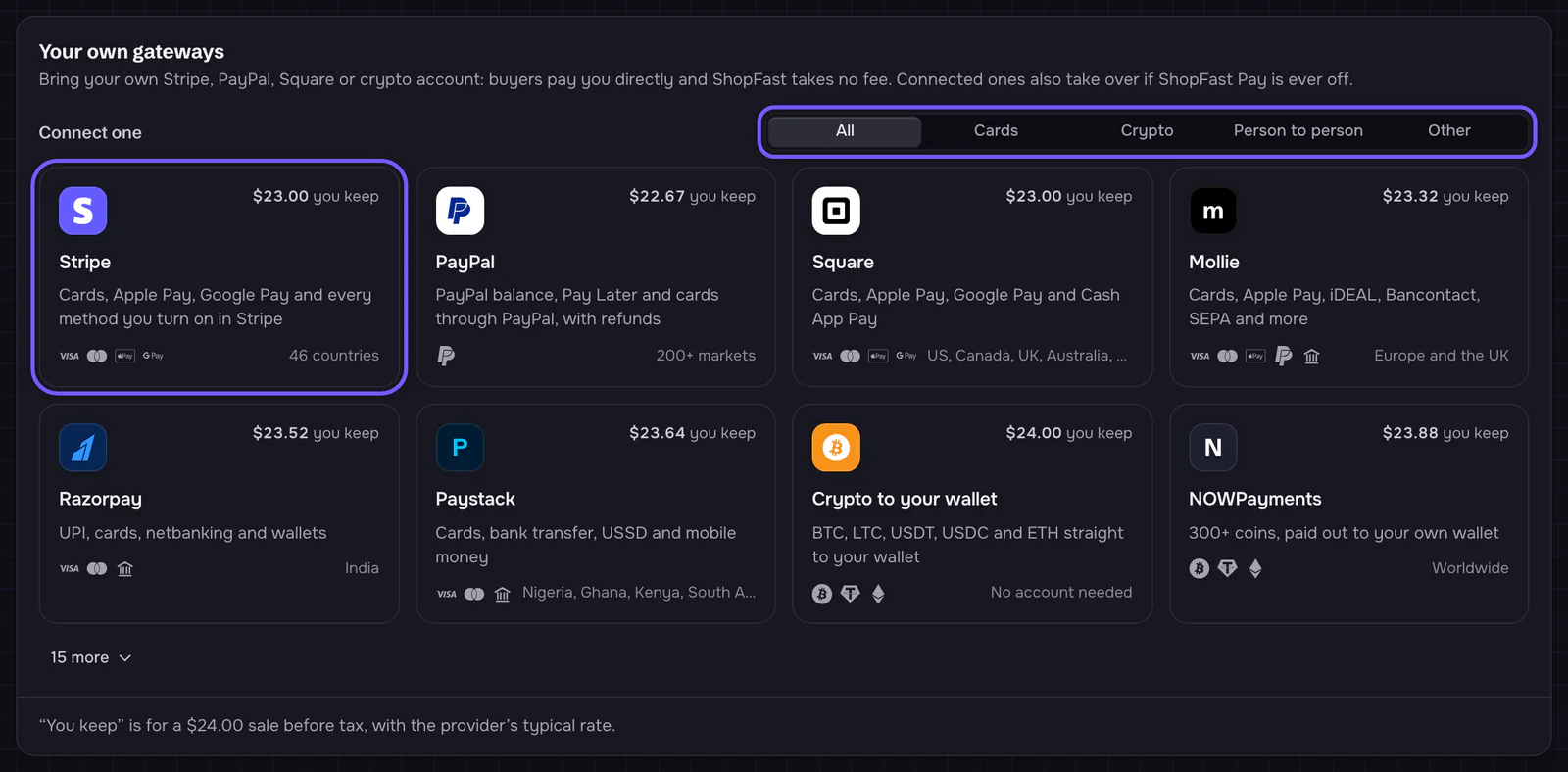Image resolution: width=1568 pixels, height=772 pixels.
Task: Click '$23.32 you keep' on Mollie
Action: tap(1445, 196)
